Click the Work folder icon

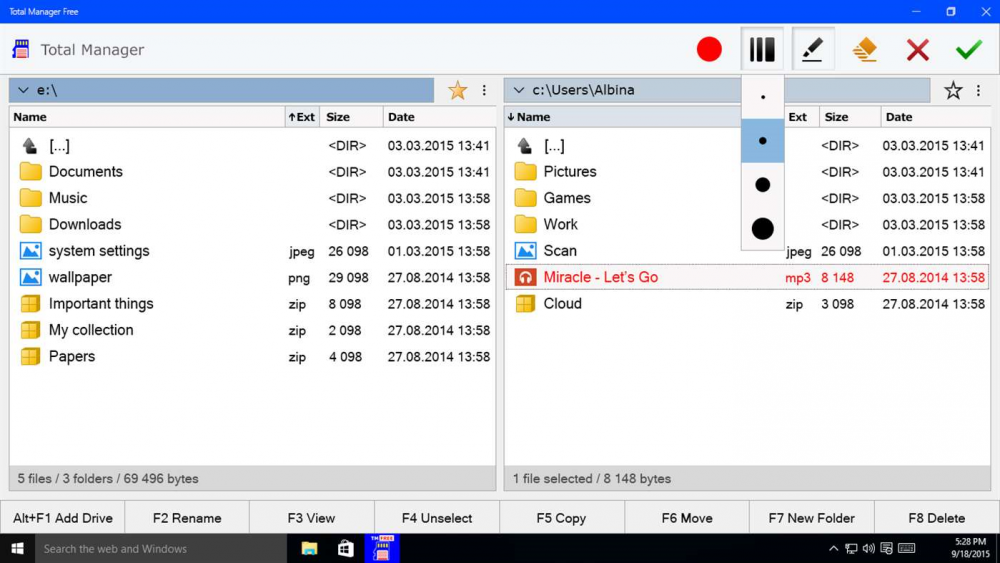(x=525, y=224)
